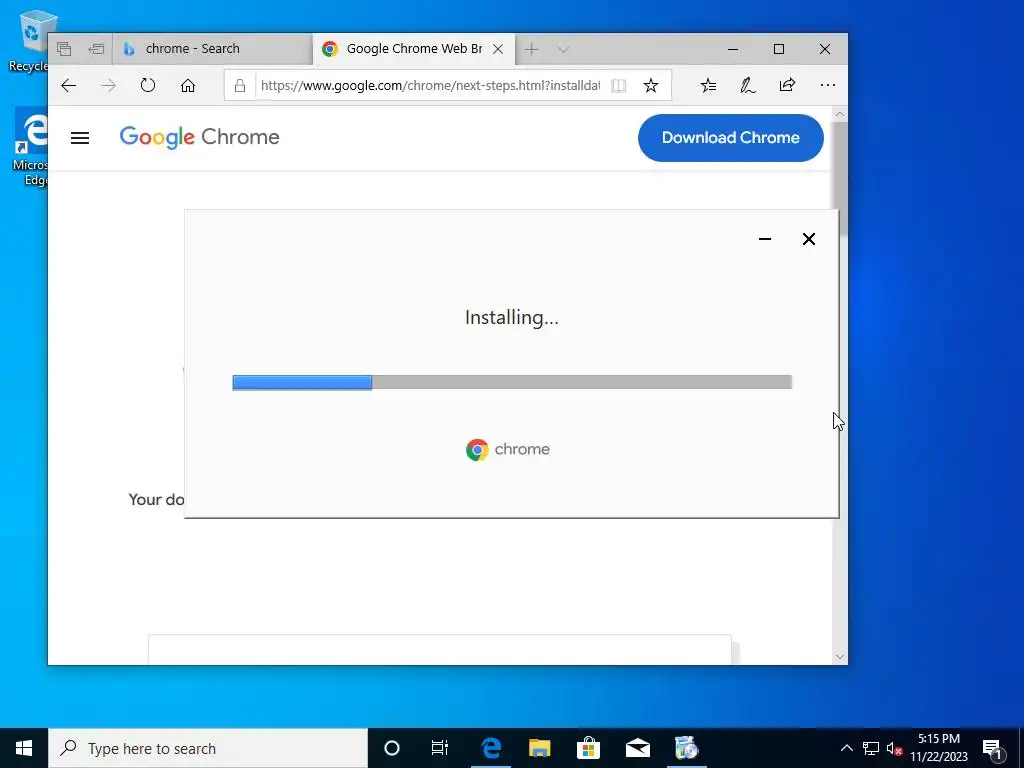1024x768 pixels.
Task: Maximize the Edge browser window
Action: click(x=778, y=49)
